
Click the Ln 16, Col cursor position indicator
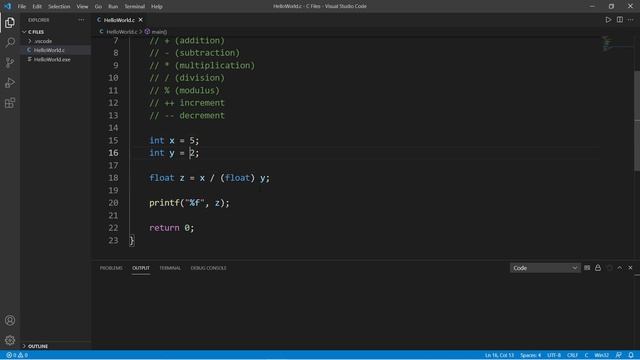(499, 355)
